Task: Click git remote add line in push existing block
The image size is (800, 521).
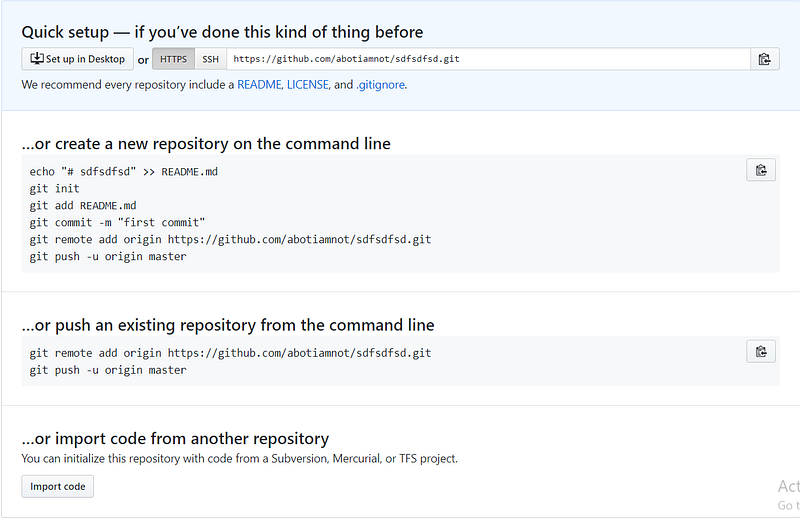Action: [230, 353]
